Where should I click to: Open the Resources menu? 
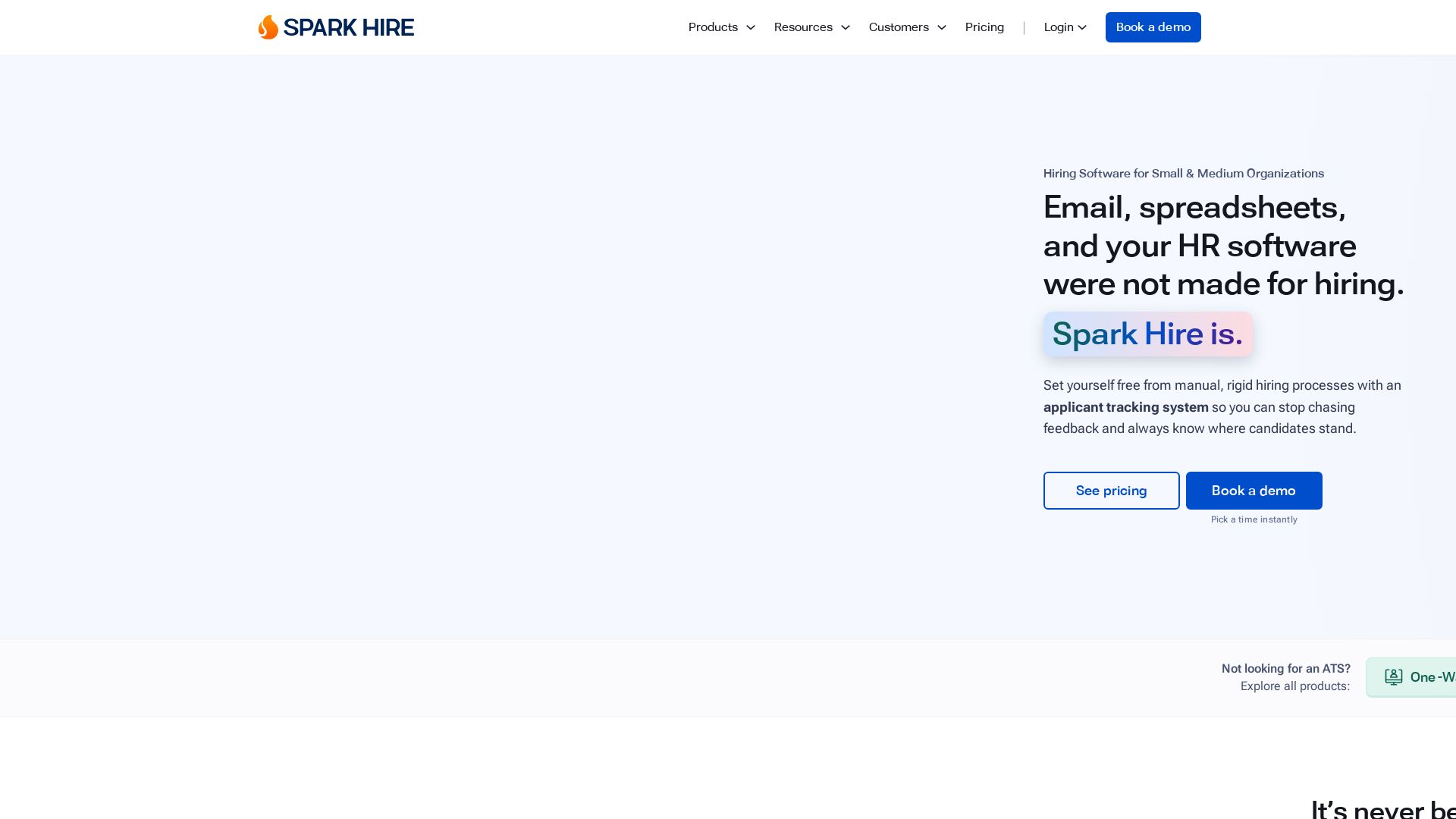(803, 27)
